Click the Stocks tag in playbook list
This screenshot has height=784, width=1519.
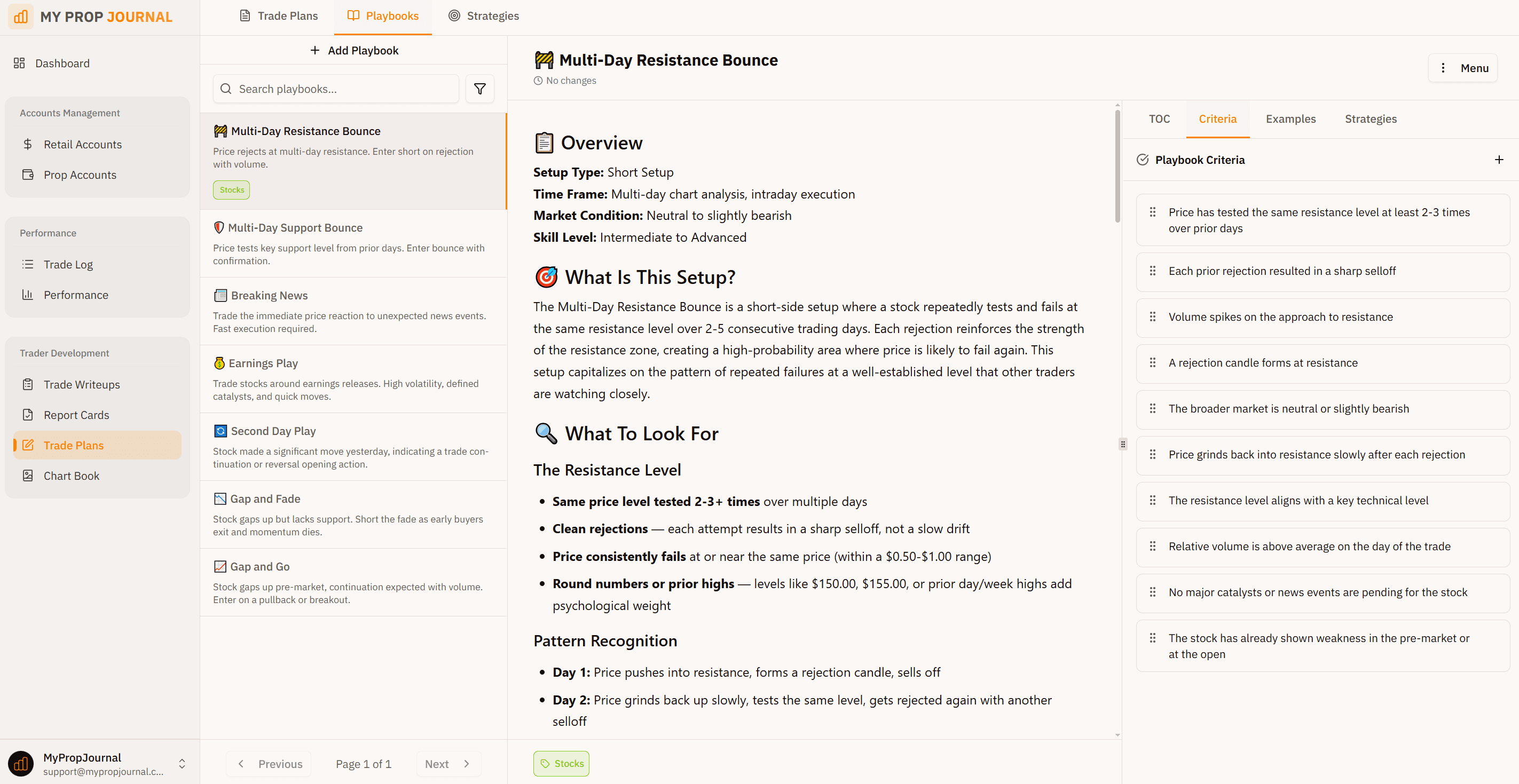(x=231, y=190)
